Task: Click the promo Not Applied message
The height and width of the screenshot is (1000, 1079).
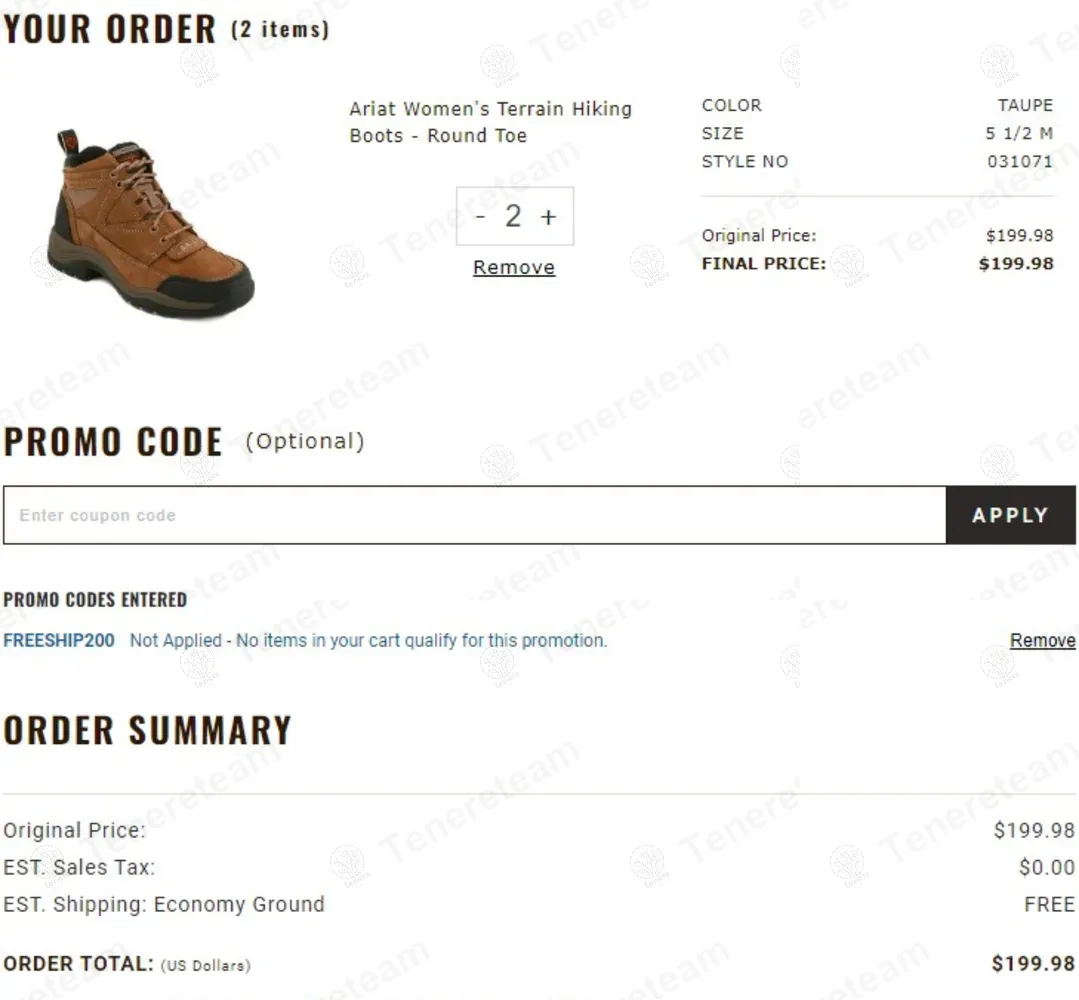Action: (x=368, y=640)
